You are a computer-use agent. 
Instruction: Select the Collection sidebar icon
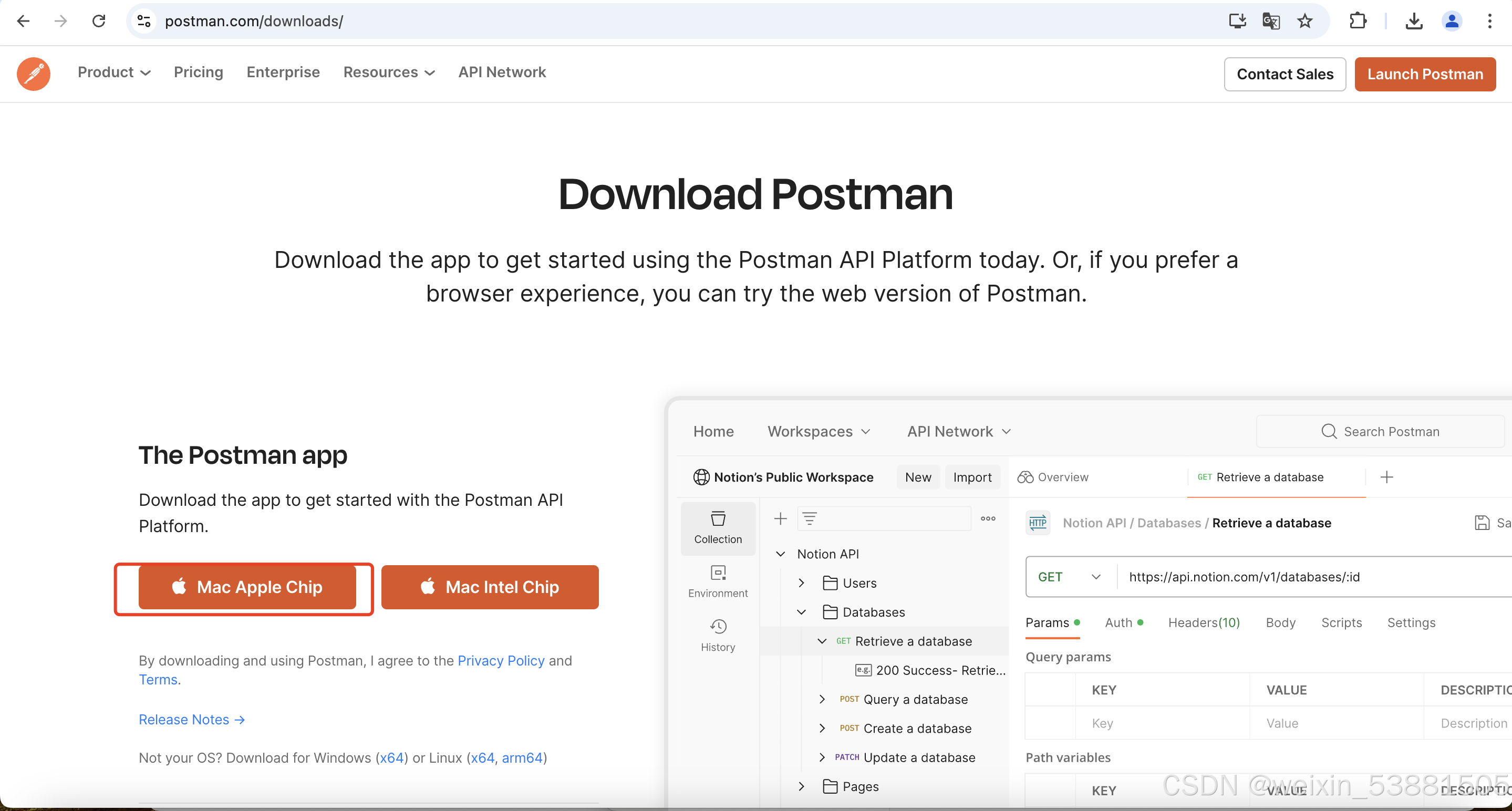(x=718, y=527)
